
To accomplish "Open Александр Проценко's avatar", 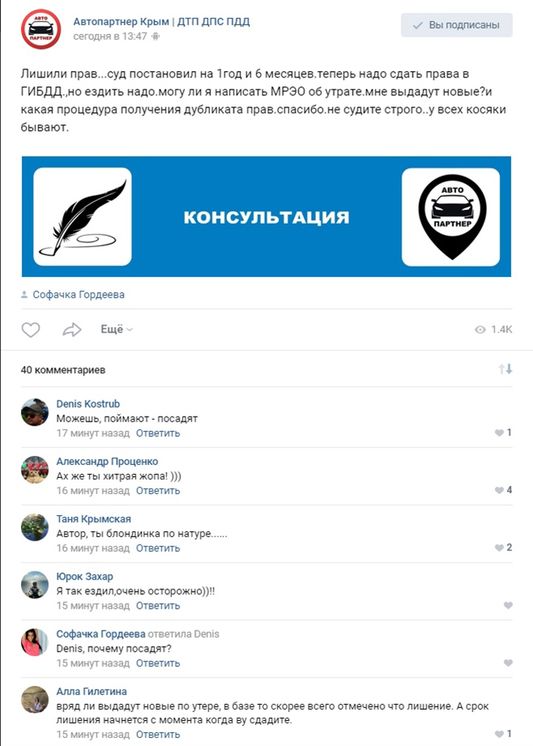I will point(35,470).
